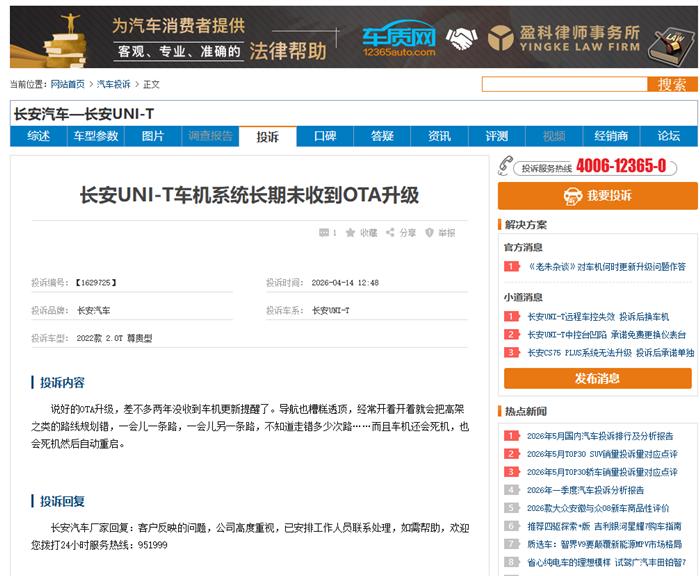Viewport: 700px width, 576px height.
Task: Click the 搜索 search button
Action: coord(672,84)
